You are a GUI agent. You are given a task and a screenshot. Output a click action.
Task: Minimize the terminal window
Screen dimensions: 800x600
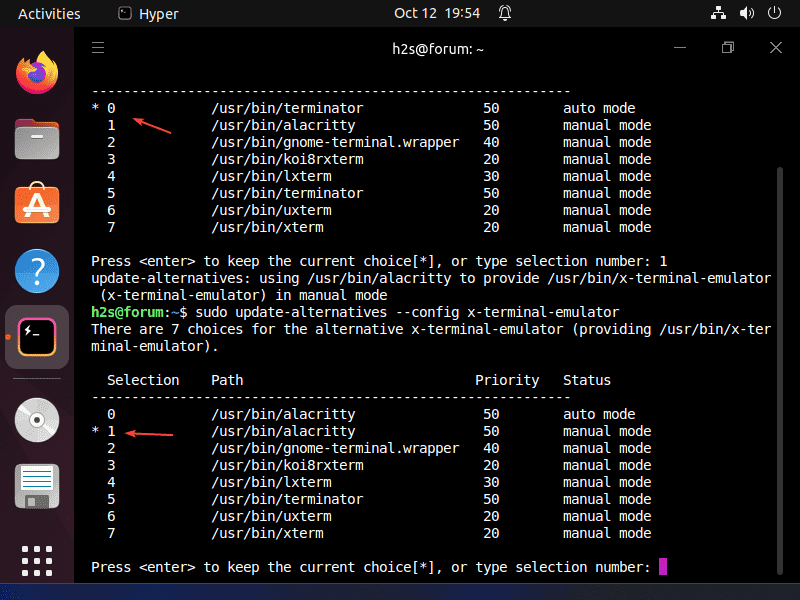[680, 47]
